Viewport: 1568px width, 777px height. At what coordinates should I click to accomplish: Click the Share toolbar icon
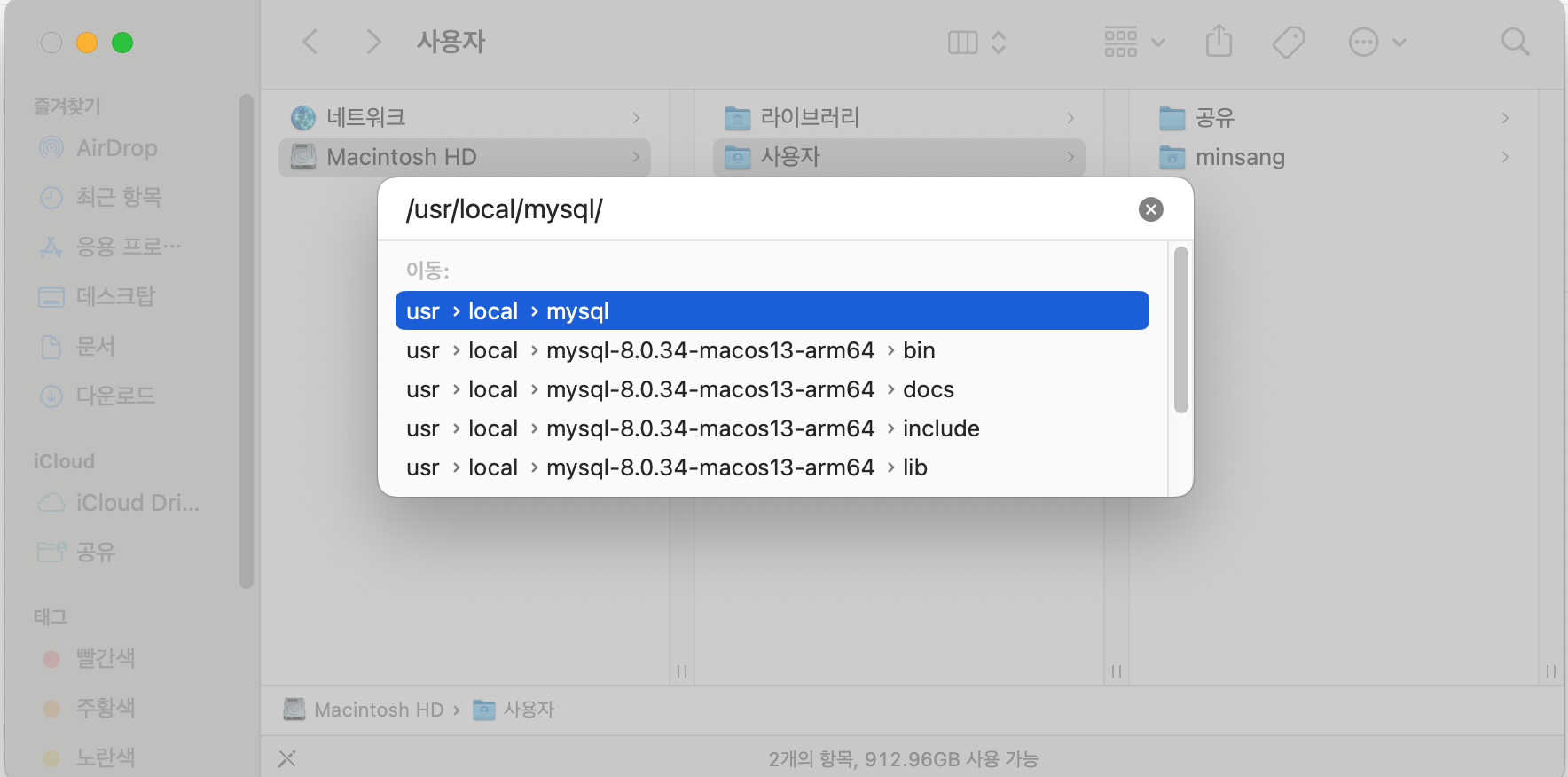click(x=1219, y=41)
